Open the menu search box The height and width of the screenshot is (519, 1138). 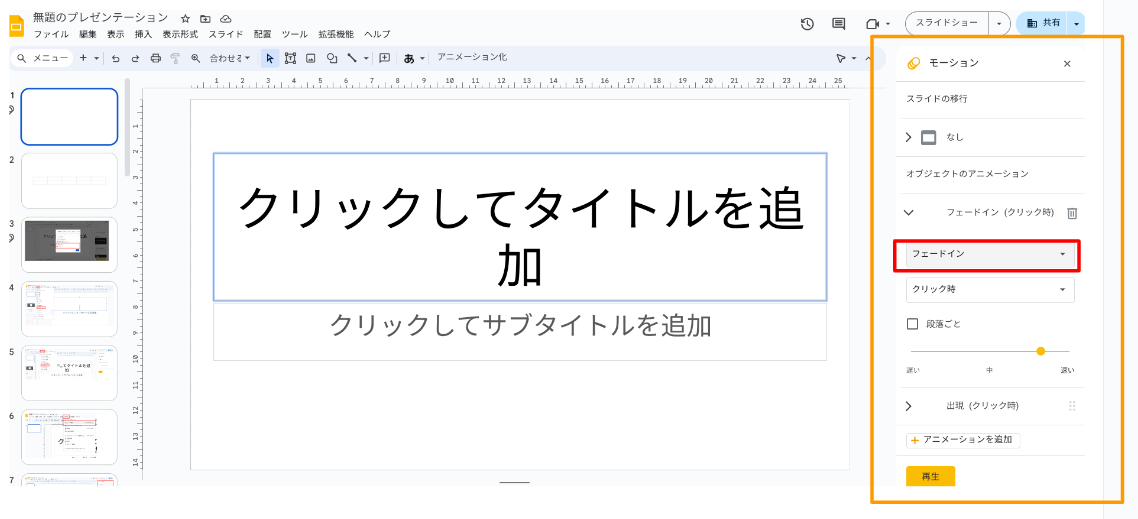pos(43,58)
